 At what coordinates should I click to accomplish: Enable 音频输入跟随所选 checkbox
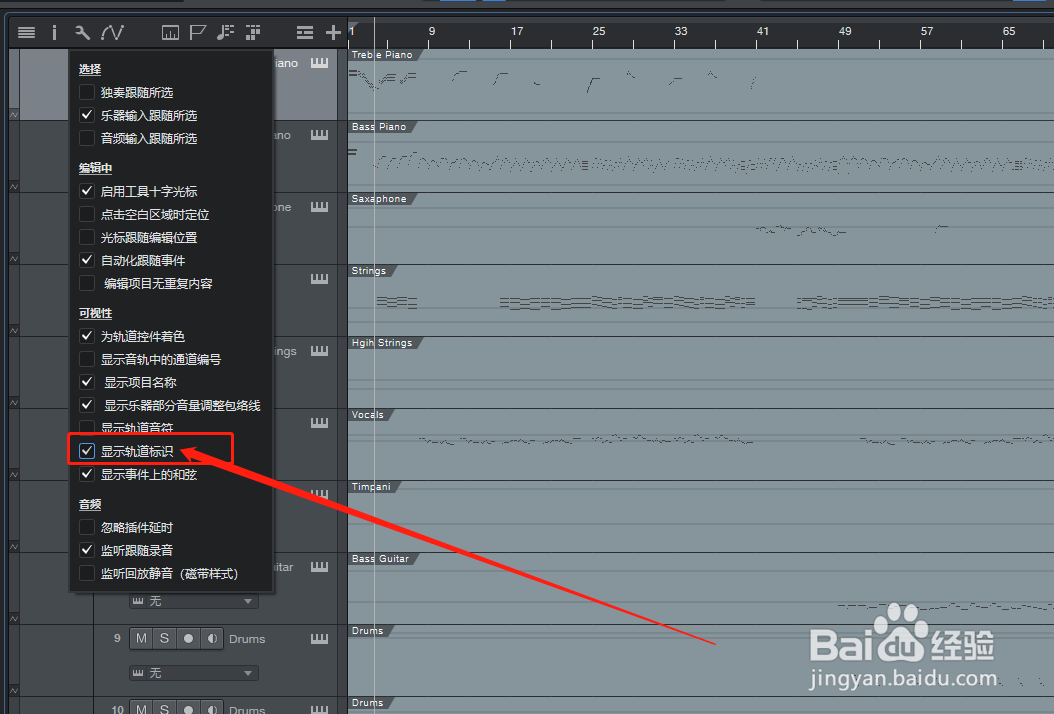tap(87, 138)
